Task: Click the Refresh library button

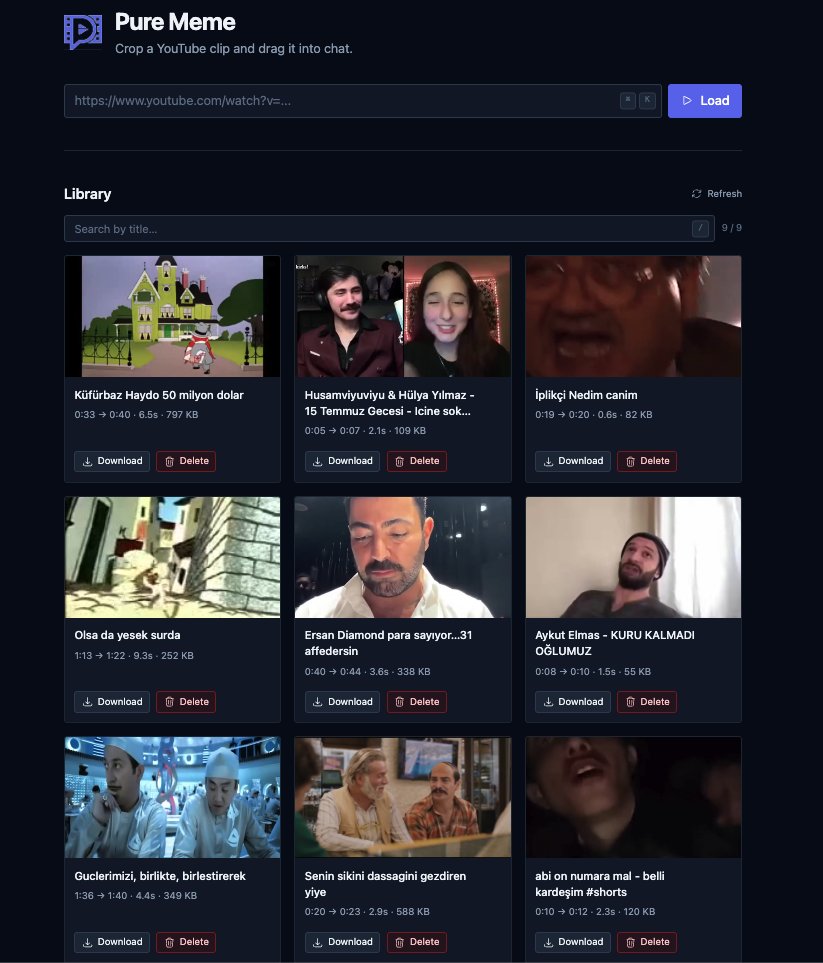Action: coord(717,193)
